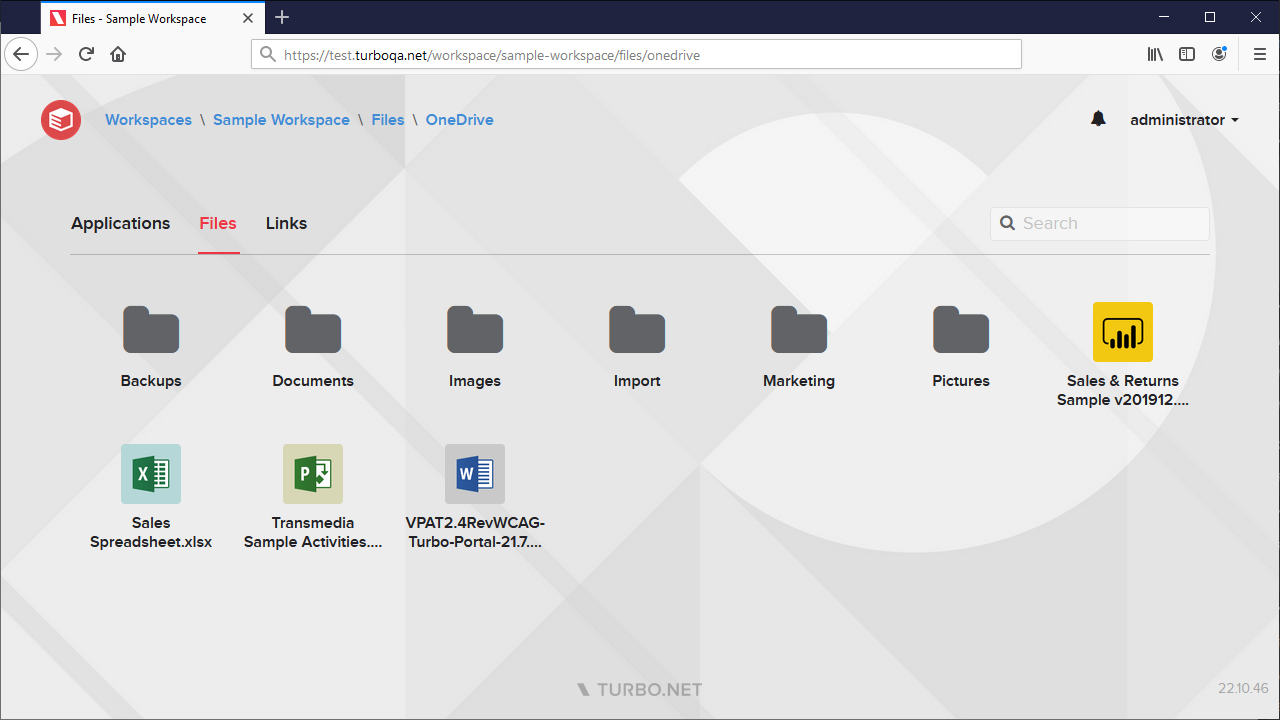This screenshot has height=720, width=1280.
Task: Click inside the Search field
Action: click(1100, 223)
